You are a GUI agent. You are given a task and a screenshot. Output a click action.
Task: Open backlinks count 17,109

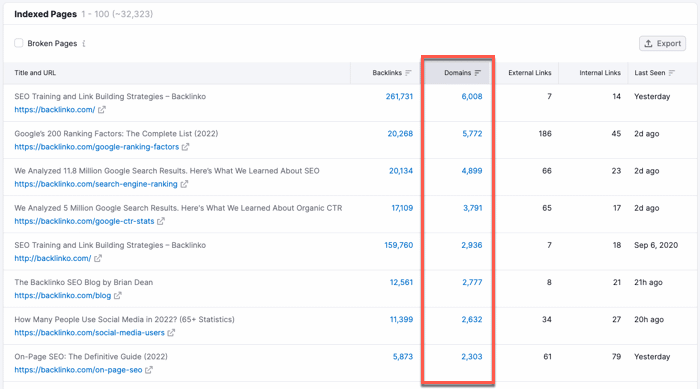point(402,208)
